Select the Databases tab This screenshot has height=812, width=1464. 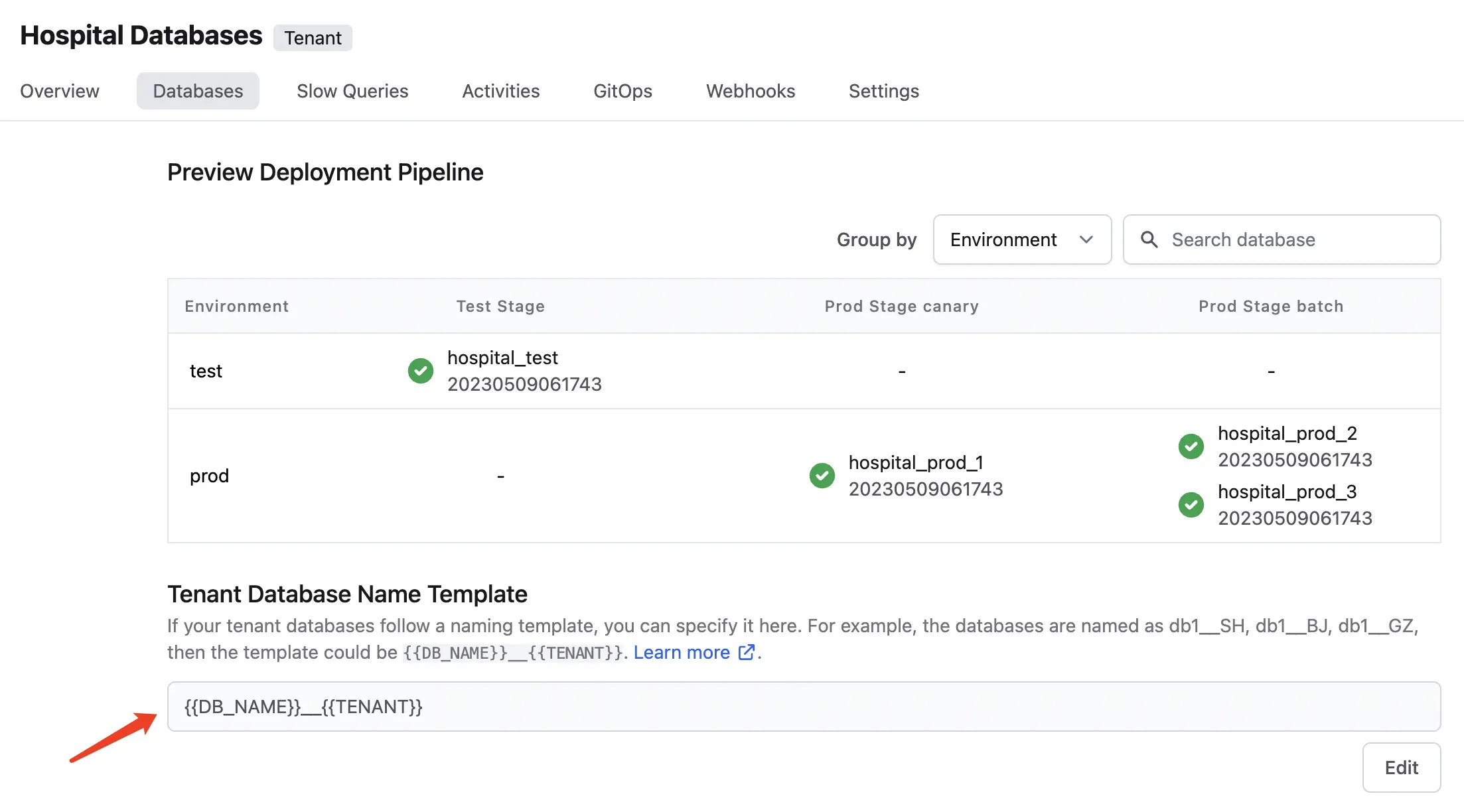point(198,91)
